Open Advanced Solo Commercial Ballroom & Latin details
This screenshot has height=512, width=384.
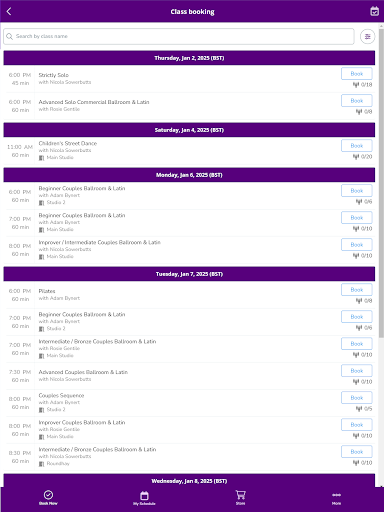click(94, 102)
